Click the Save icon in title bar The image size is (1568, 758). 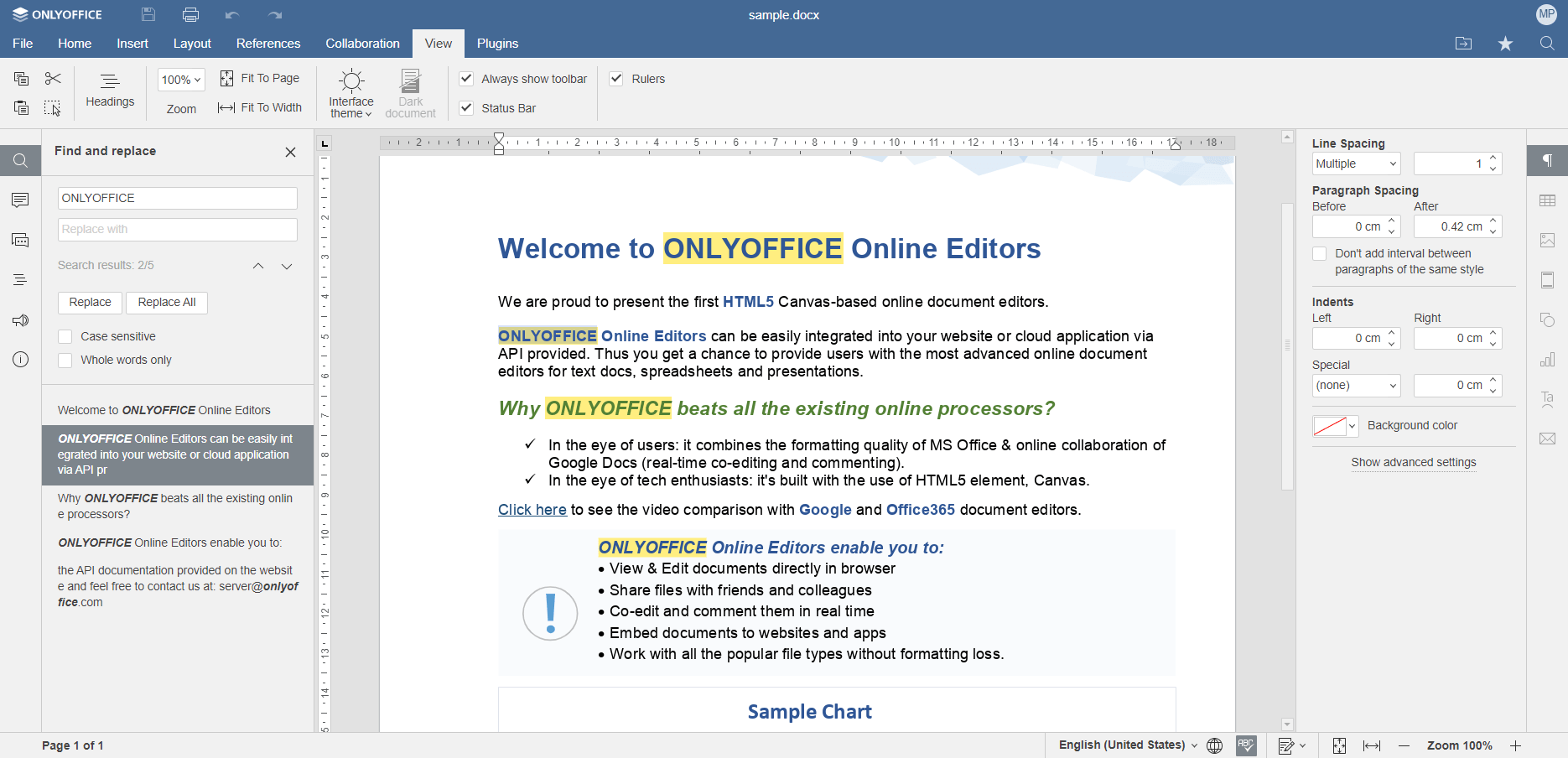pos(148,14)
